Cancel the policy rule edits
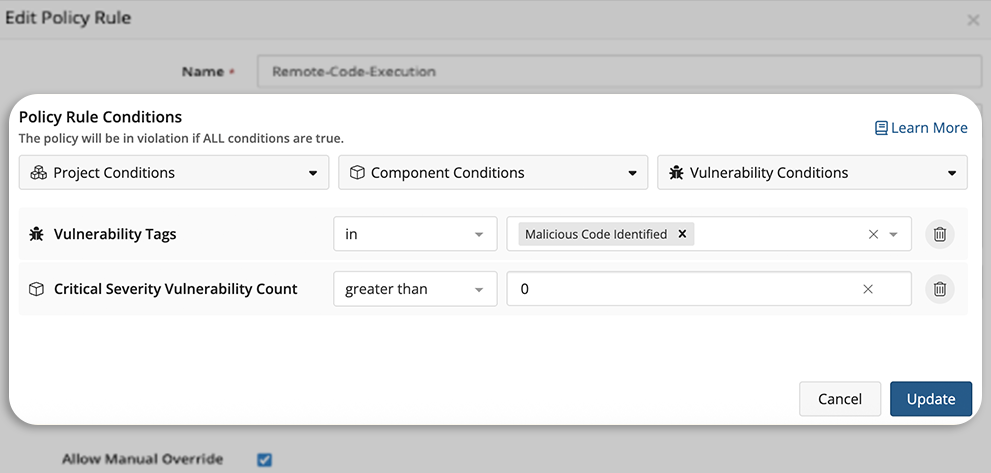The width and height of the screenshot is (991, 473). tap(839, 398)
